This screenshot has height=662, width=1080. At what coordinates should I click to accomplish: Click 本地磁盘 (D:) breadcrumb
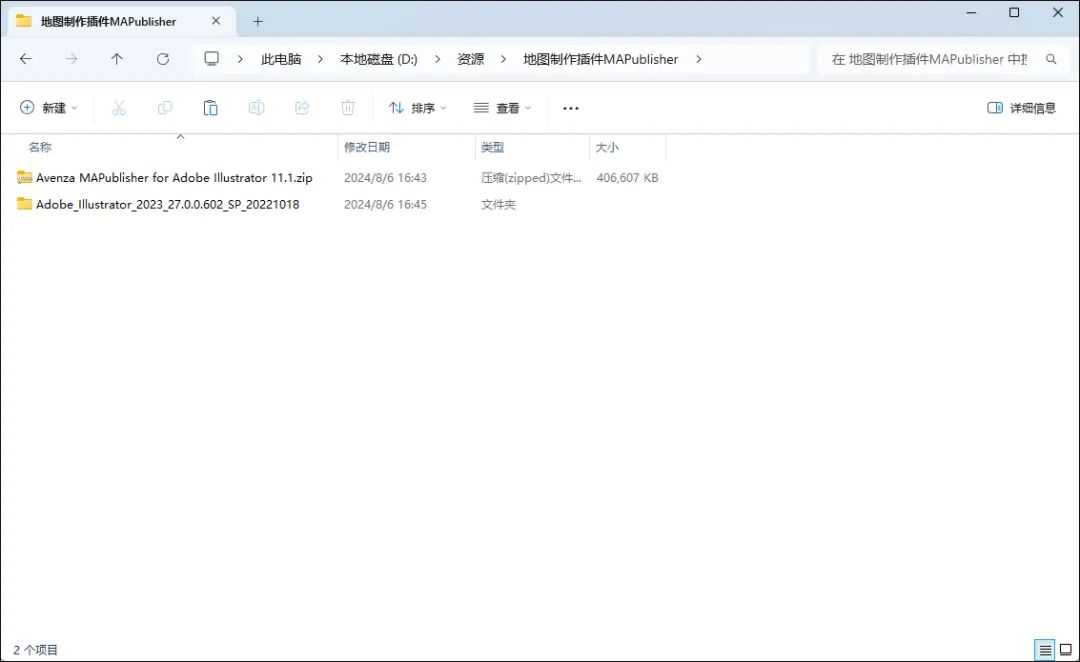pyautogui.click(x=379, y=59)
